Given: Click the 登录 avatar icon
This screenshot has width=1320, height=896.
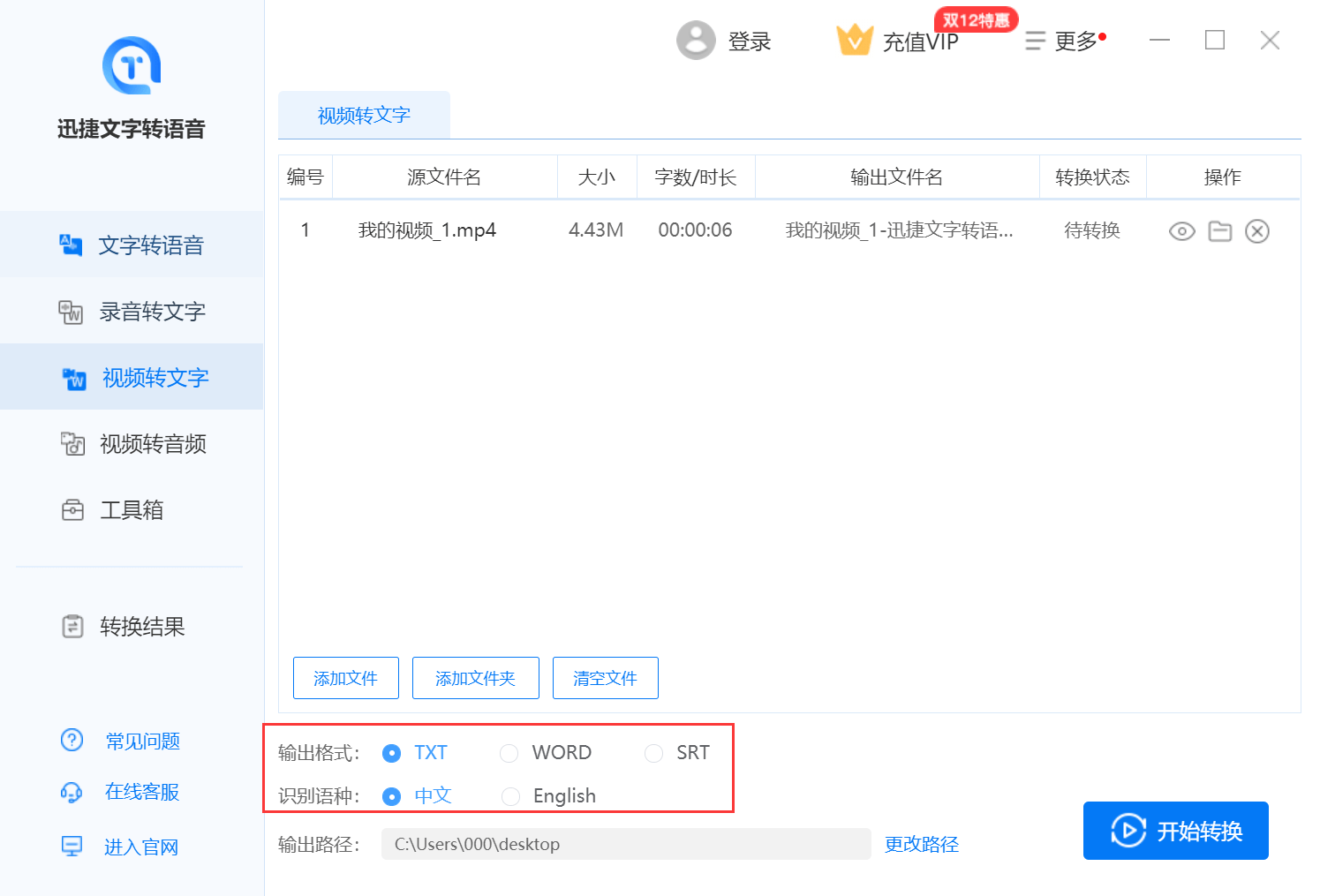Looking at the screenshot, I should pos(696,40).
